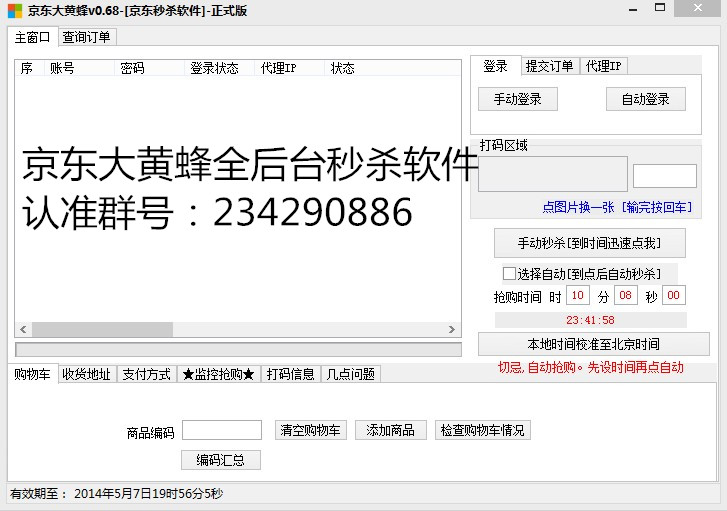Click the horizontal scrollbar thumb of account list

point(102,329)
